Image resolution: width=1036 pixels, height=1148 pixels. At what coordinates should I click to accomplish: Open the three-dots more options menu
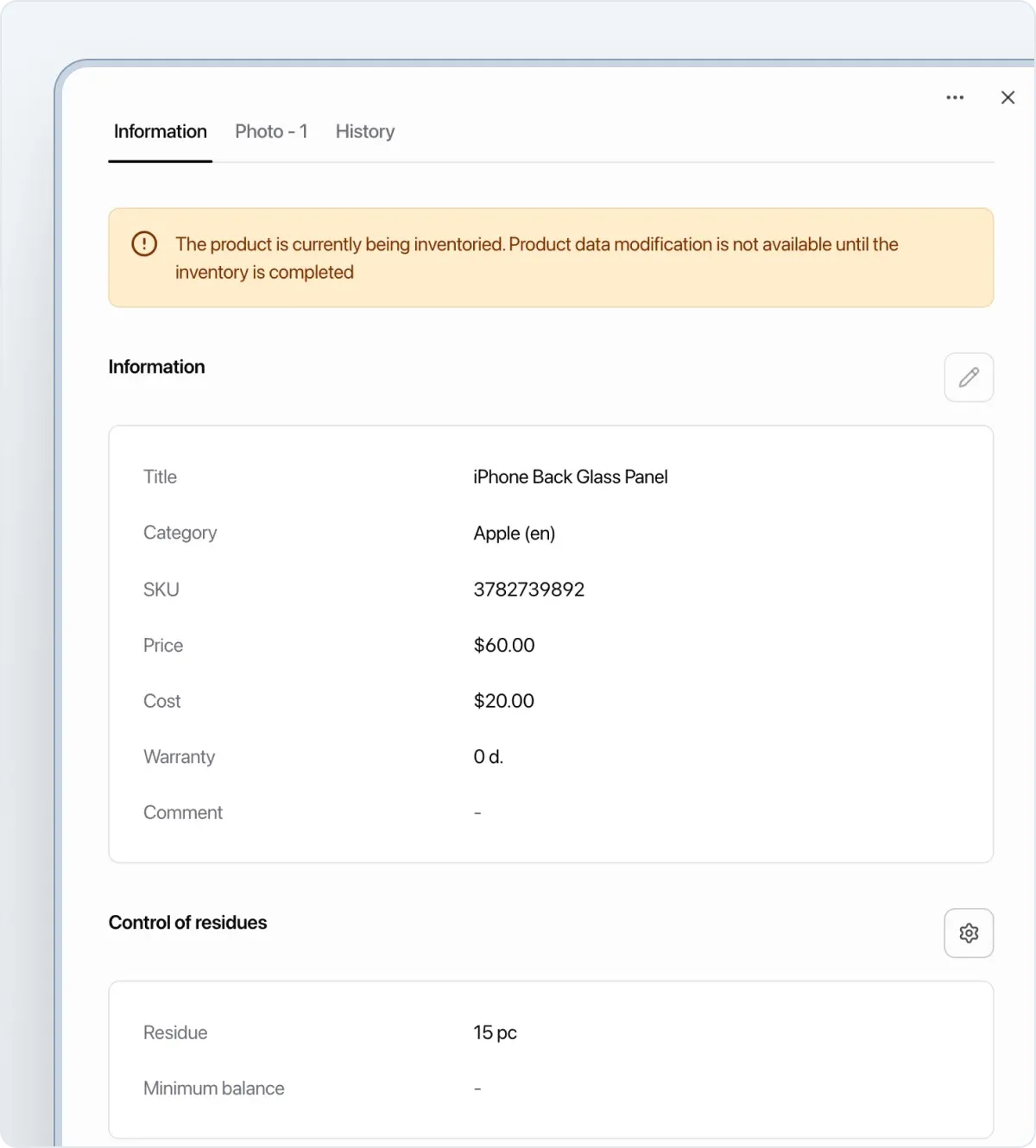[955, 98]
